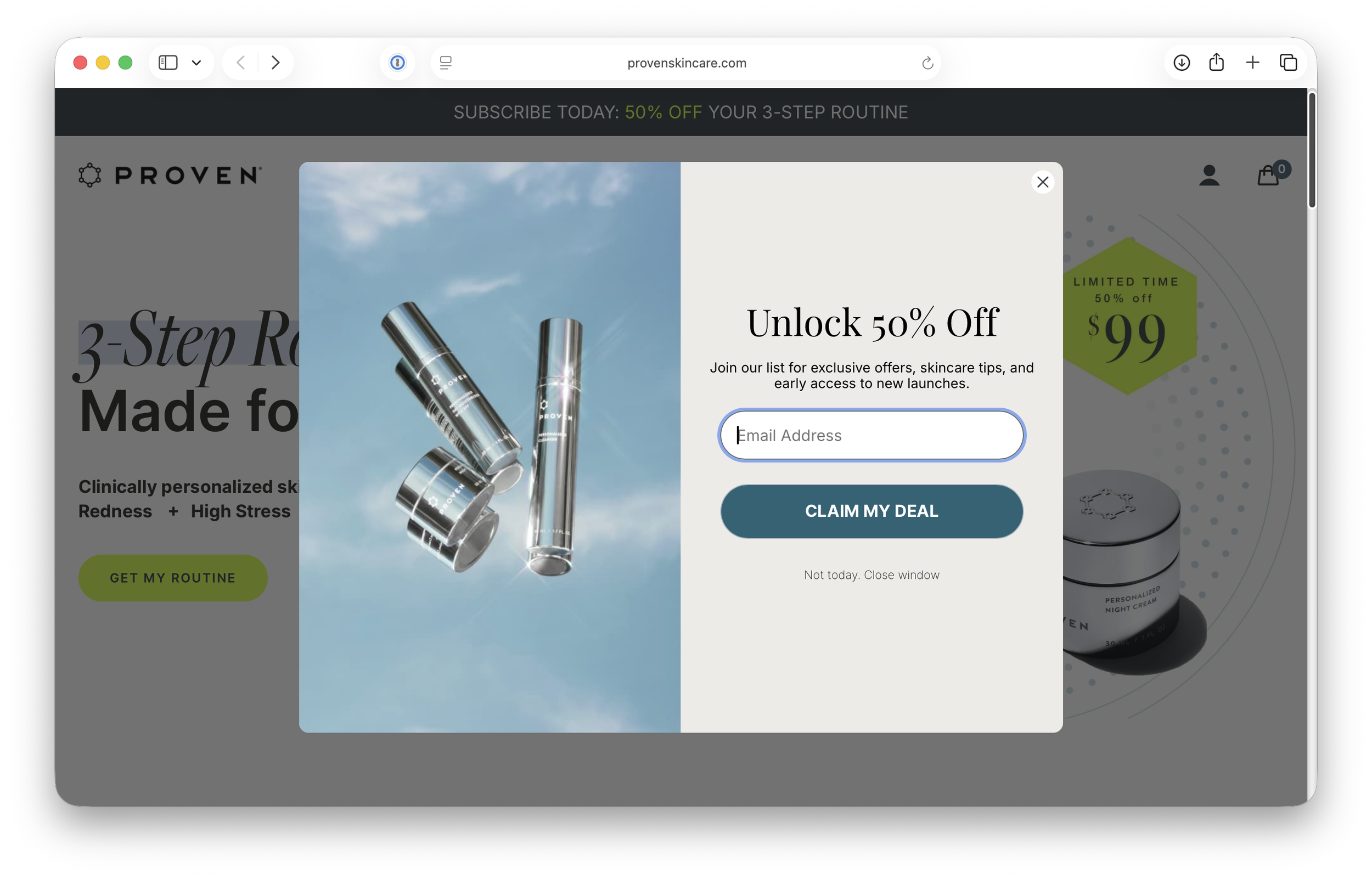Reload the page with the refresh icon
The width and height of the screenshot is (1372, 879).
(927, 63)
